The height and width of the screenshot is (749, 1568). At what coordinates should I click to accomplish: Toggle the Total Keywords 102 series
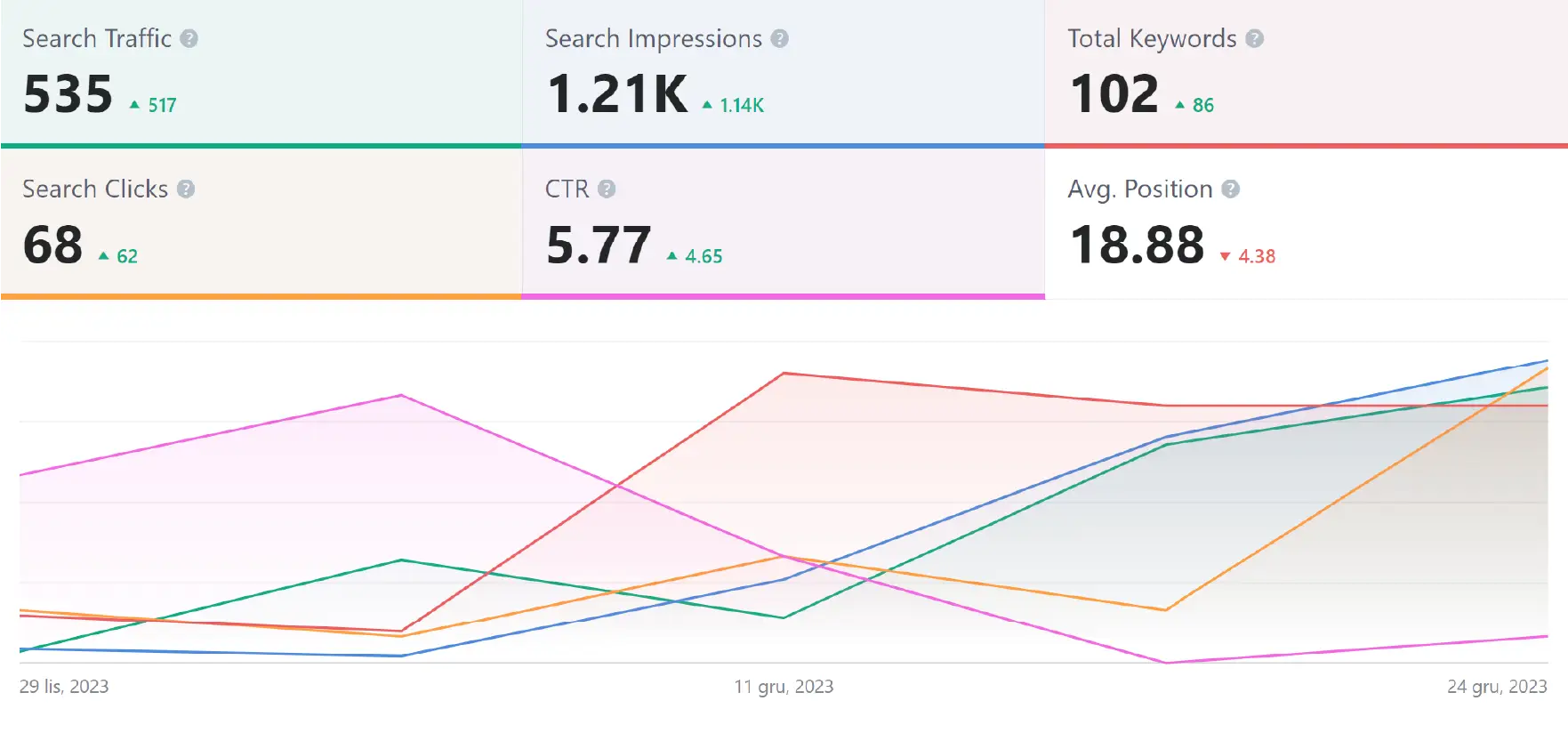(1114, 94)
